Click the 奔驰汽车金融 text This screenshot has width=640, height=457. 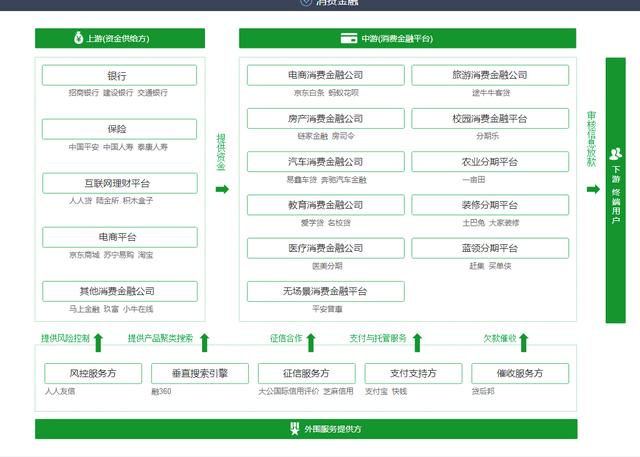[344, 180]
